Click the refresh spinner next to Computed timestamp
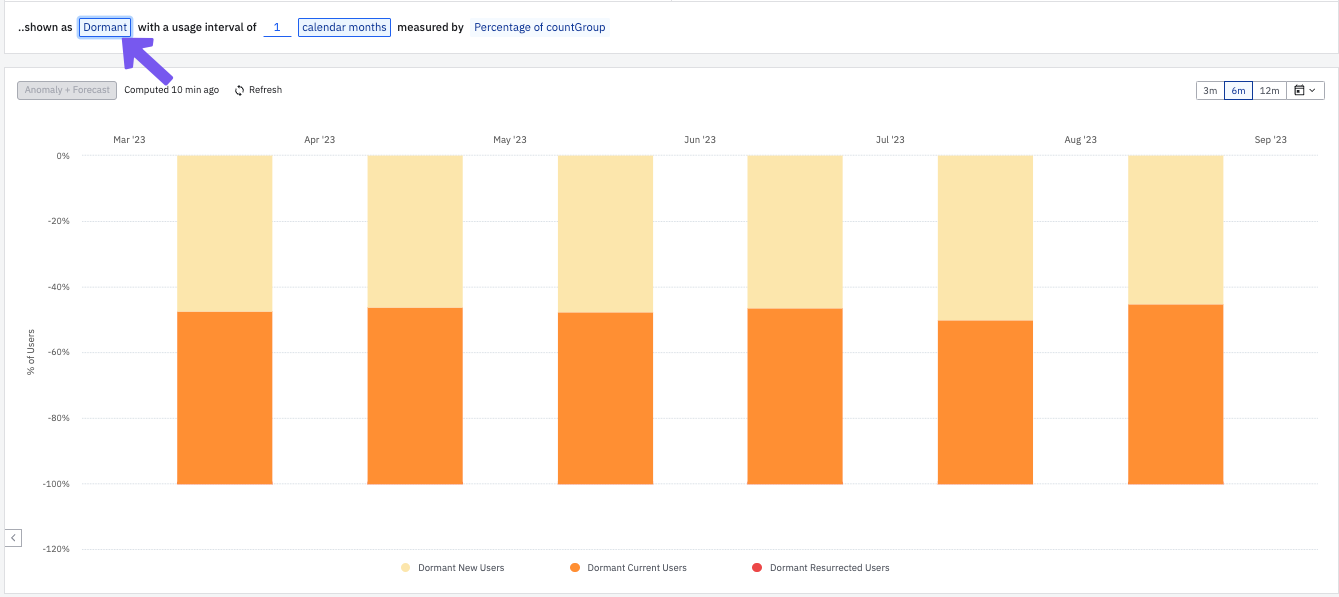Screen dimensions: 1339x597 240,89
